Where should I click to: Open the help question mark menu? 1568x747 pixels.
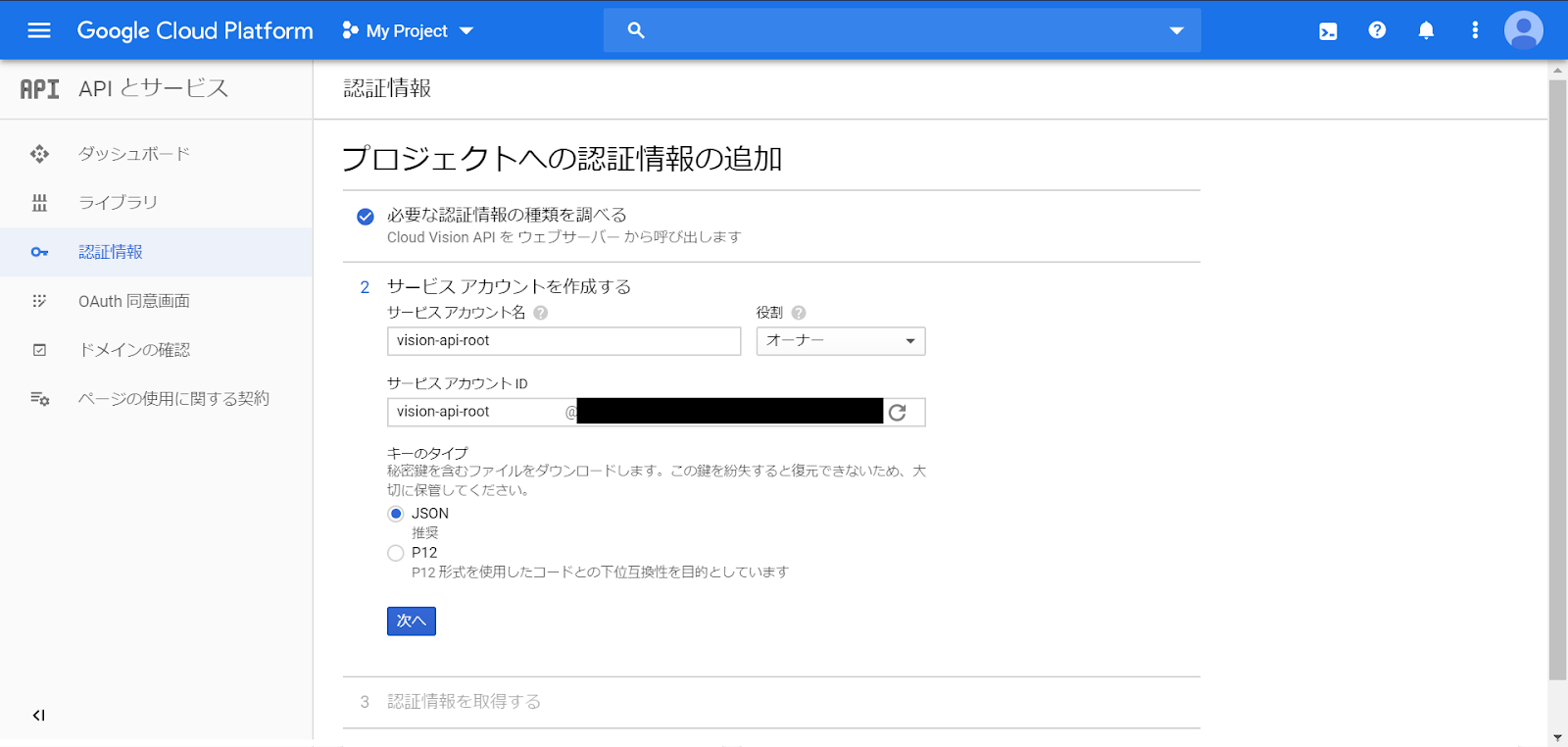(x=1377, y=30)
